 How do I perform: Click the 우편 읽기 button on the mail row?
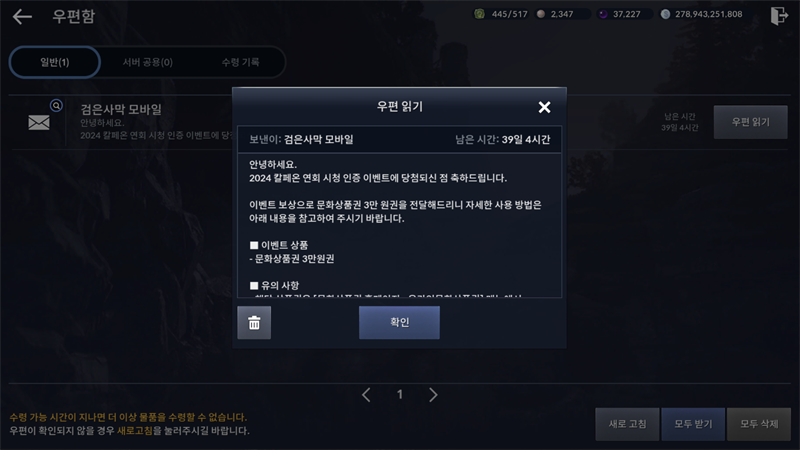[750, 122]
